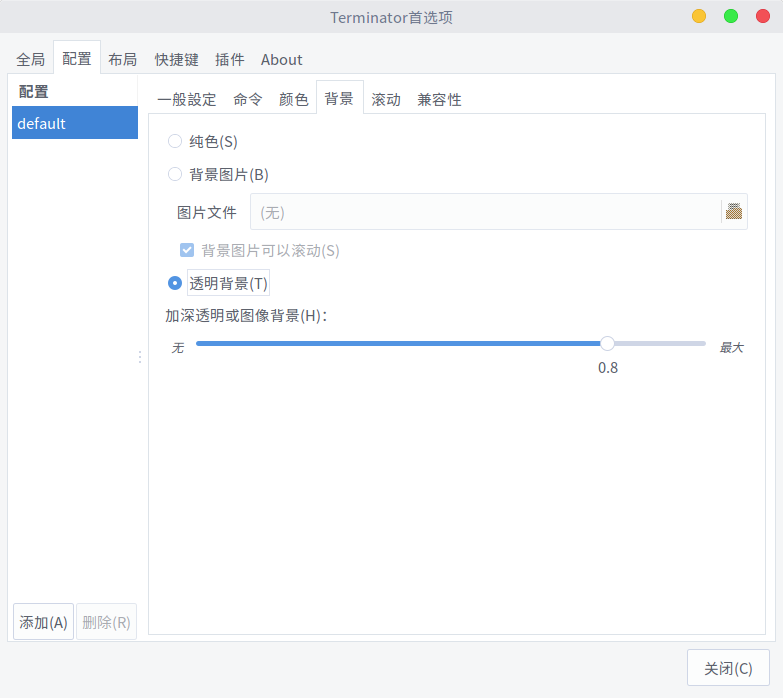Switch to the 一般設定 general sub-tab
This screenshot has width=783, height=698.
pyautogui.click(x=187, y=99)
